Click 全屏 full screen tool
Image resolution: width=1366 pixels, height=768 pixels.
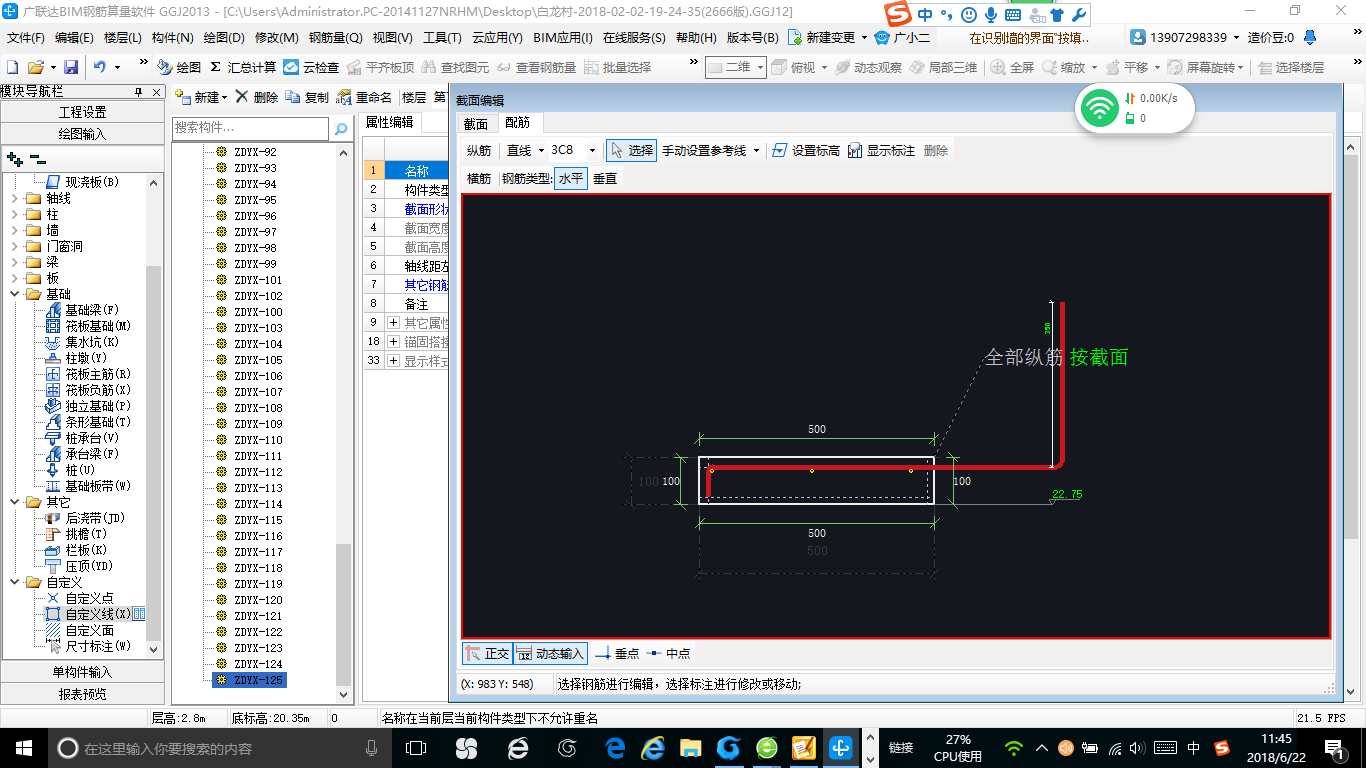[1013, 67]
